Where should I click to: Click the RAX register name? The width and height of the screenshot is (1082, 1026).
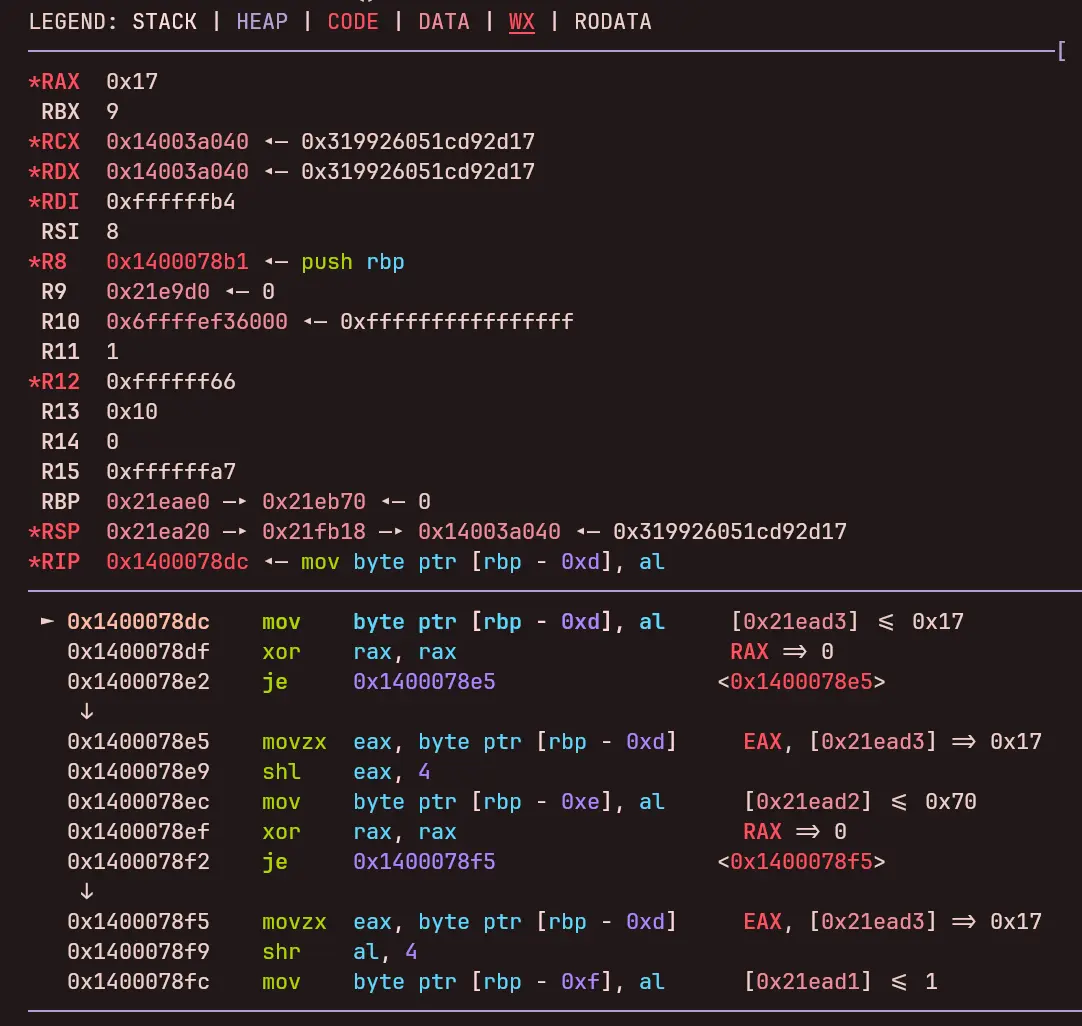(x=60, y=82)
